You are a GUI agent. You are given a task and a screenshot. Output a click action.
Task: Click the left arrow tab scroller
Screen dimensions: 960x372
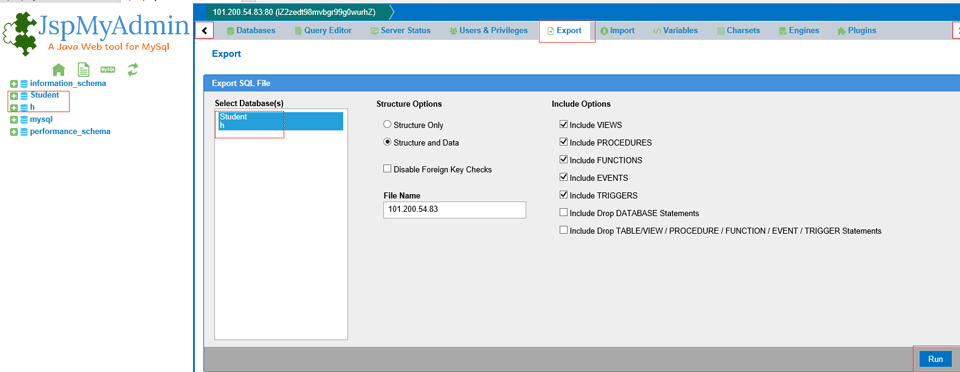(x=205, y=30)
